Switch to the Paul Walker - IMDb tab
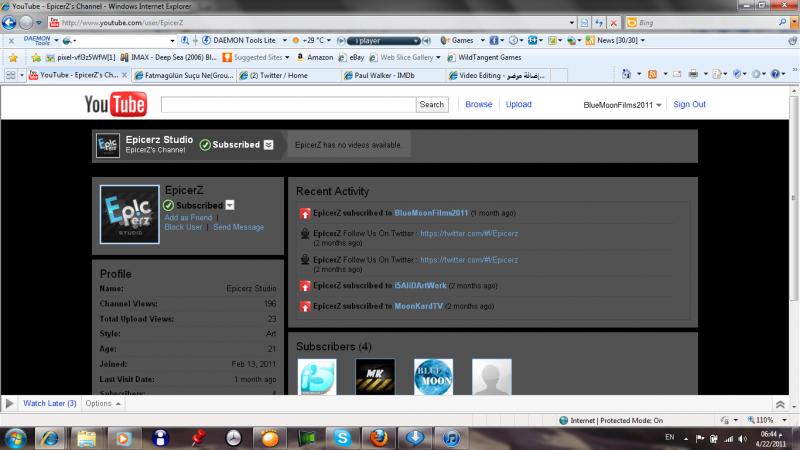The height and width of the screenshot is (450, 800). (392, 76)
